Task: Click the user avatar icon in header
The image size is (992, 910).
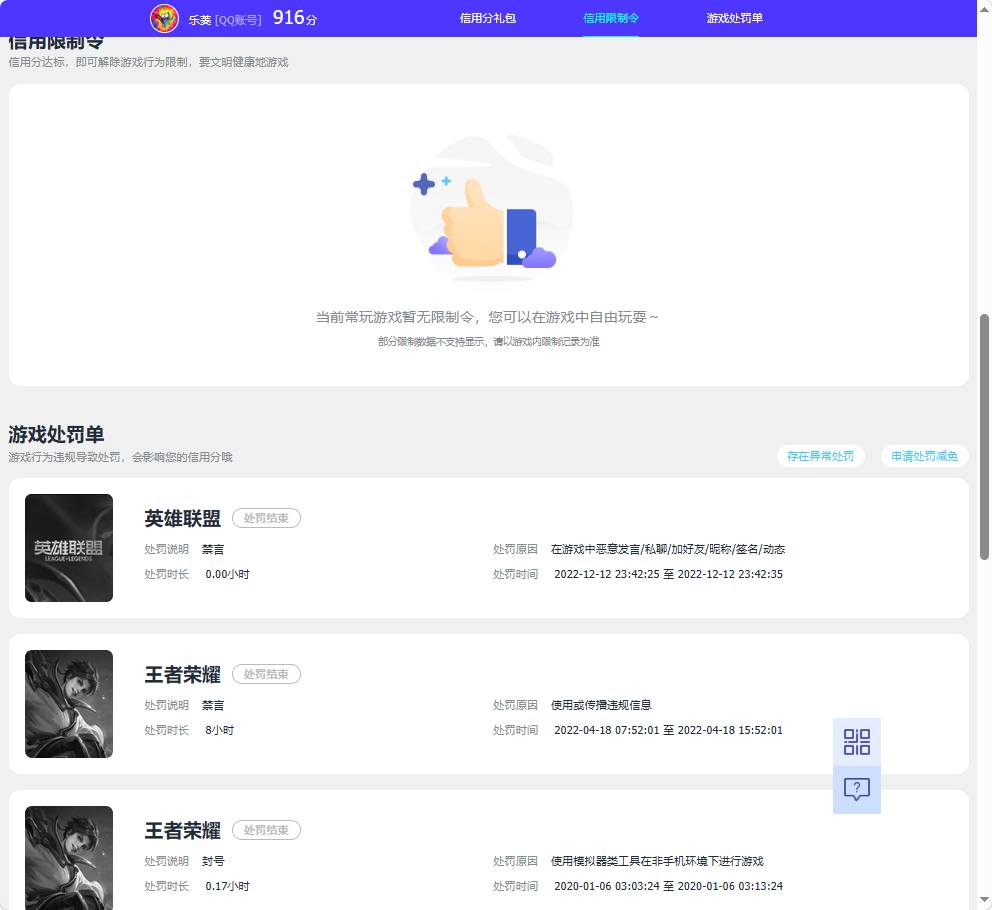Action: pos(164,18)
